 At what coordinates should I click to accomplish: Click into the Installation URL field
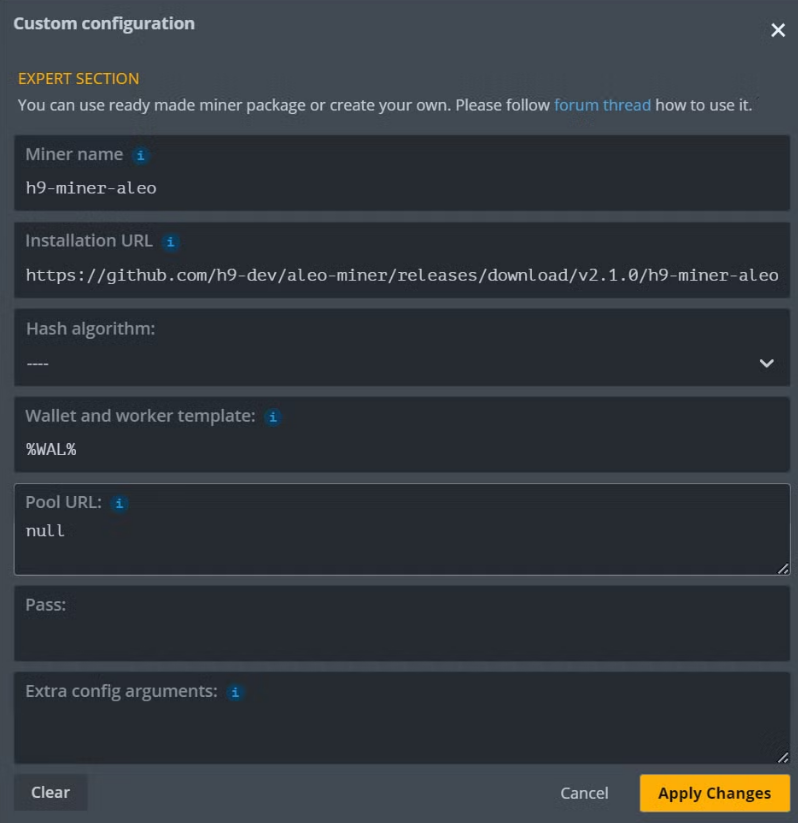[401, 274]
